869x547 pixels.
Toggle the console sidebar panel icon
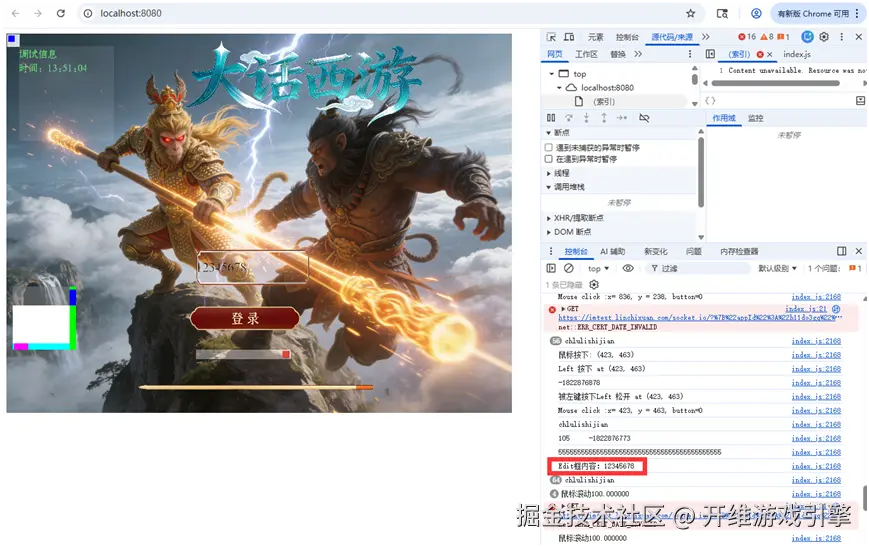tap(551, 268)
